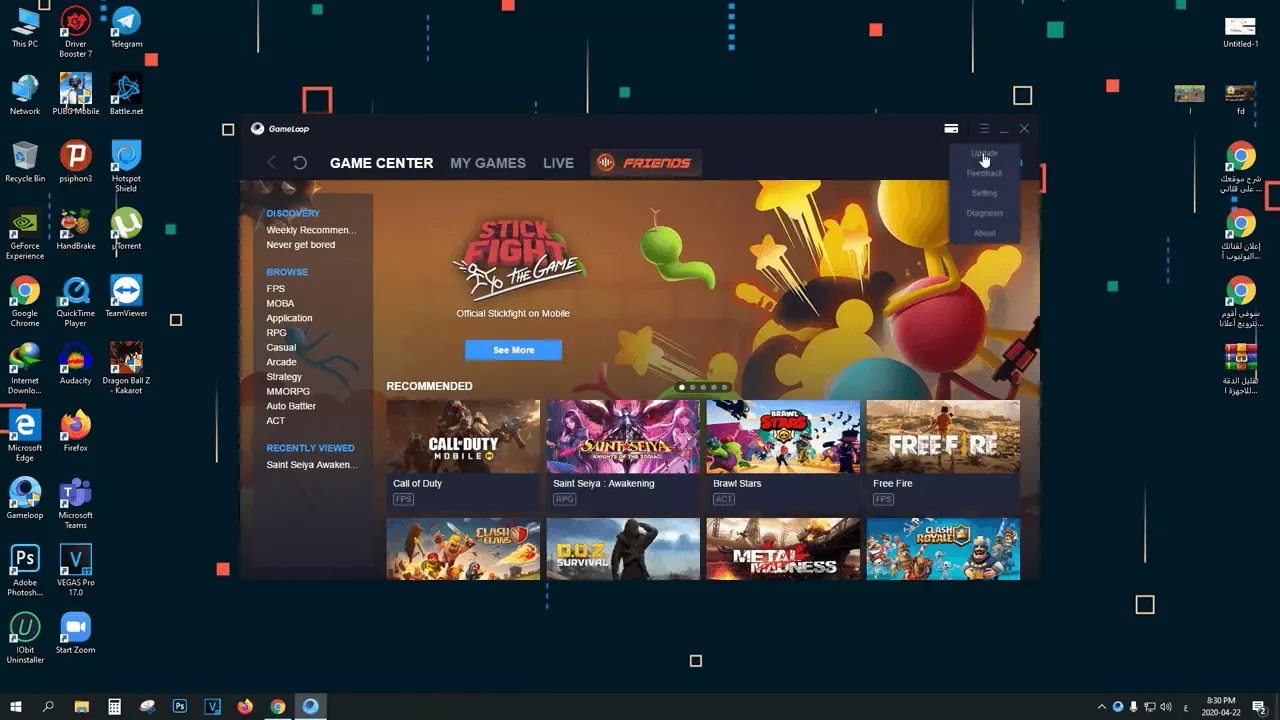Browse the FPS category
Image resolution: width=1280 pixels, height=720 pixels.
(x=275, y=289)
